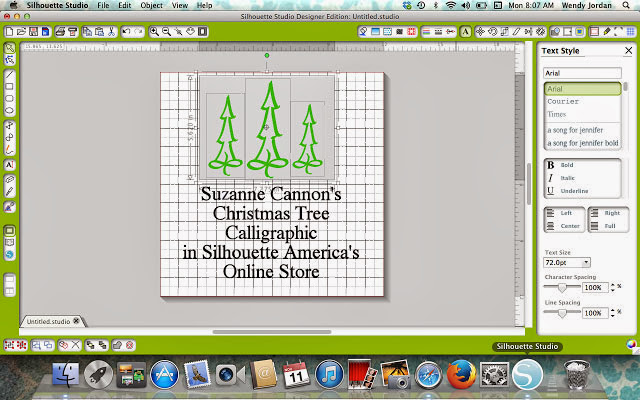Screen dimensions: 640x400
Task: Close the Text Style panel
Action: (629, 51)
